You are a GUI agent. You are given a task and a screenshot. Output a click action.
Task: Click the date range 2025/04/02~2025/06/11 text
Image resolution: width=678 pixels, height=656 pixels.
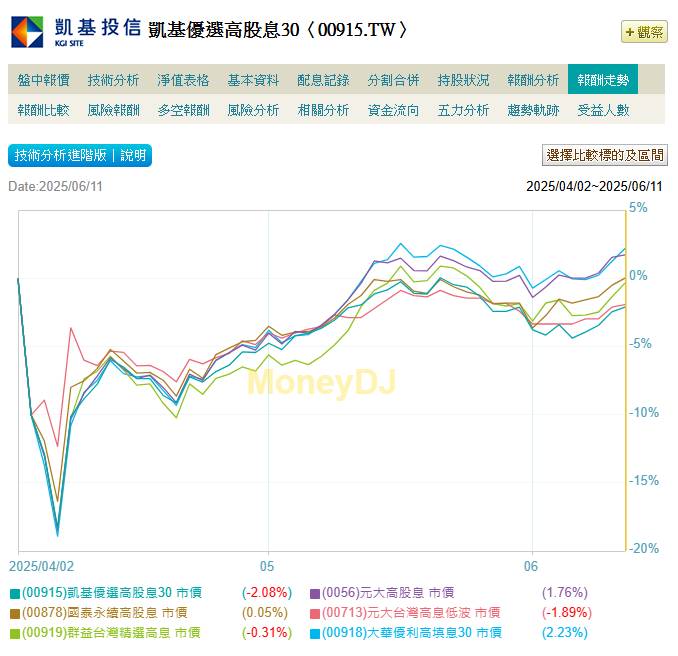pyautogui.click(x=594, y=186)
